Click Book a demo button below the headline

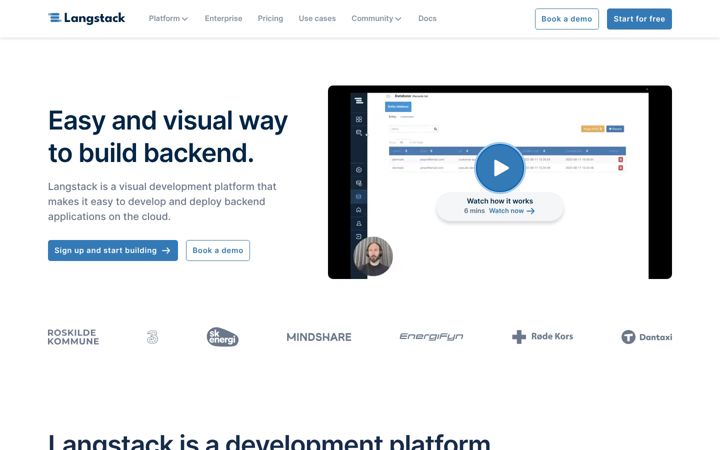218,250
